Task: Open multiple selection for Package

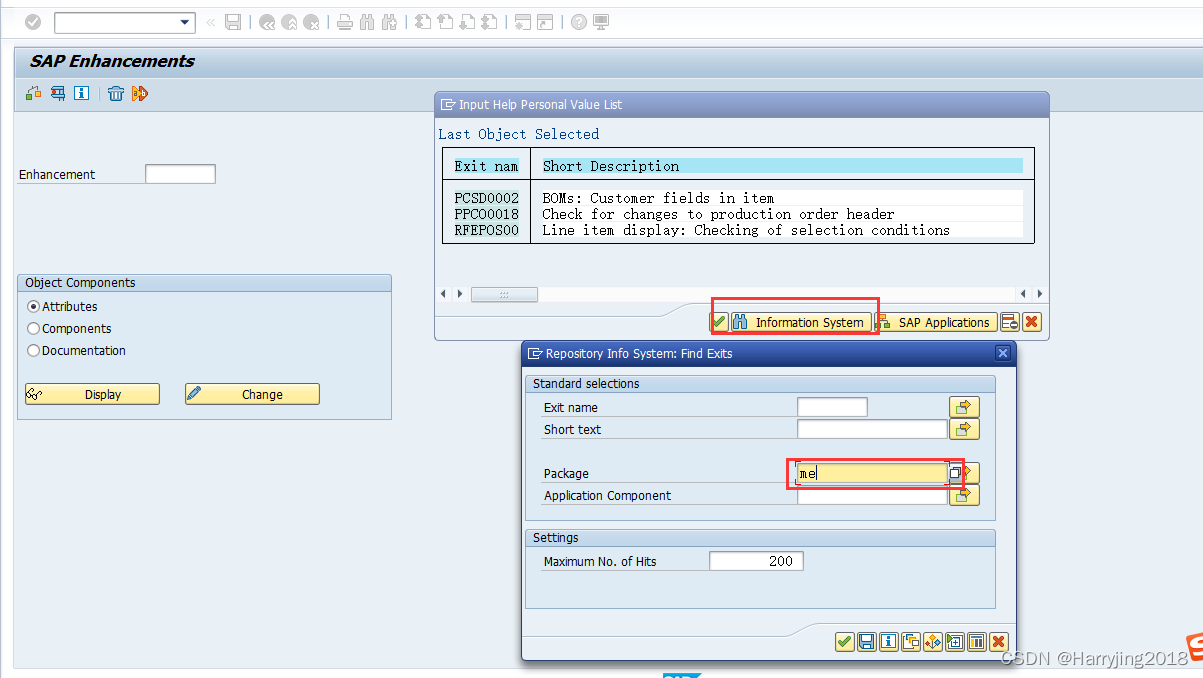Action: (972, 473)
